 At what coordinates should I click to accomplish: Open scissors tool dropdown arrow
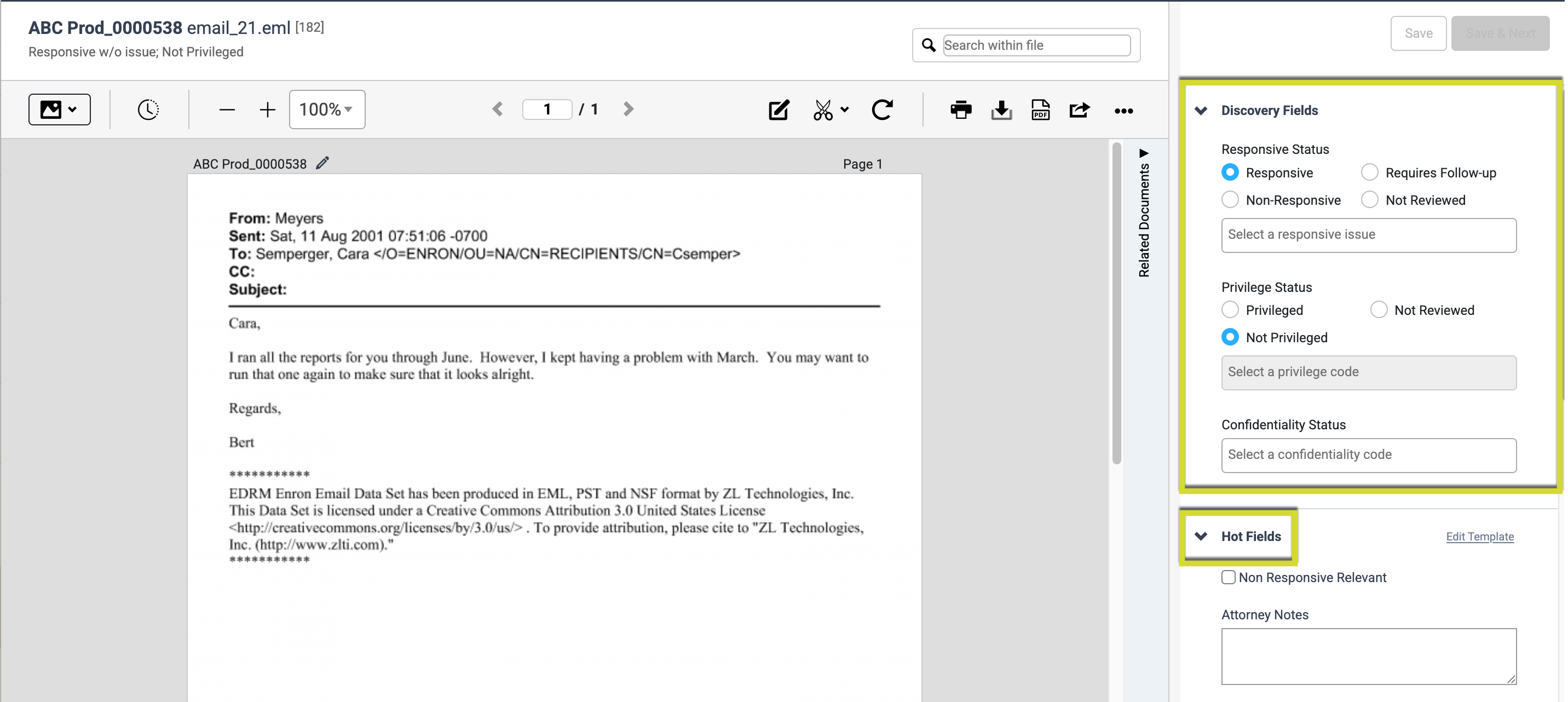(x=844, y=110)
